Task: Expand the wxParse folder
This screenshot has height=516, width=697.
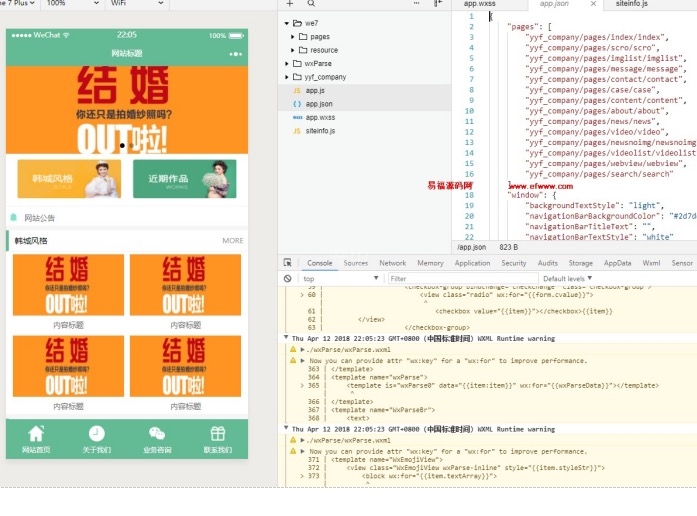Action: [x=286, y=63]
